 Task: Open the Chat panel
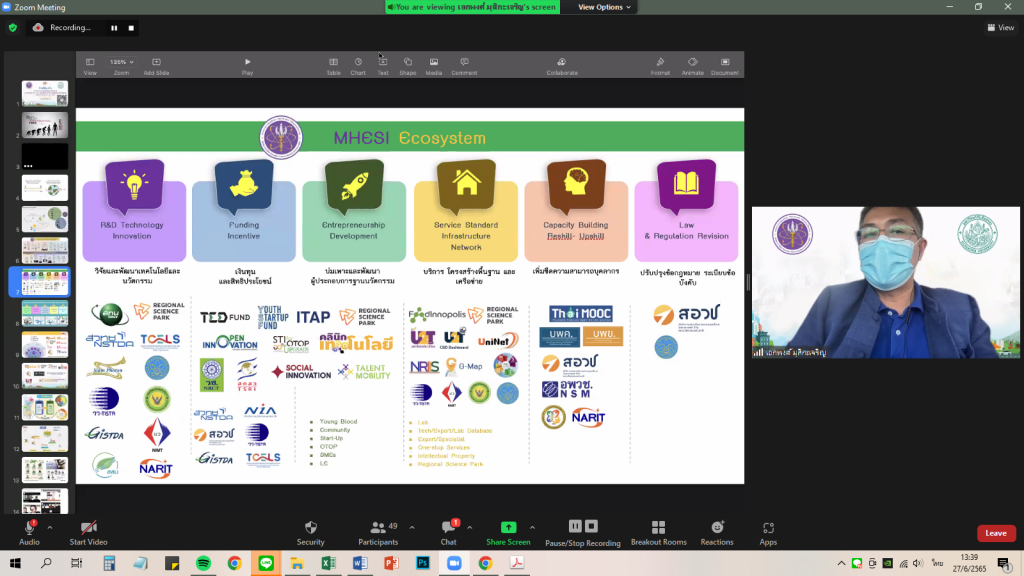449,533
